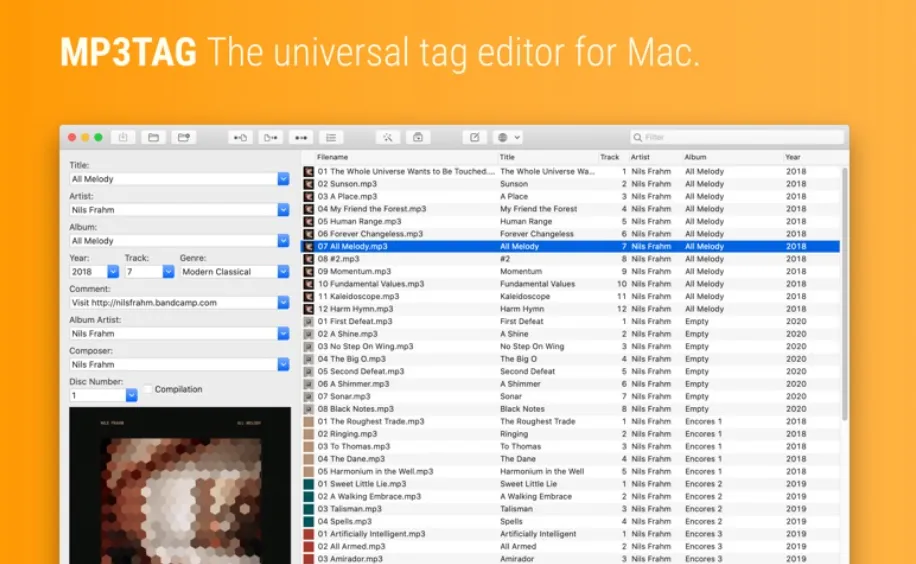Click cover icon beside 05 Harmonium in the Well.mp3
The width and height of the screenshot is (916, 564).
308,471
